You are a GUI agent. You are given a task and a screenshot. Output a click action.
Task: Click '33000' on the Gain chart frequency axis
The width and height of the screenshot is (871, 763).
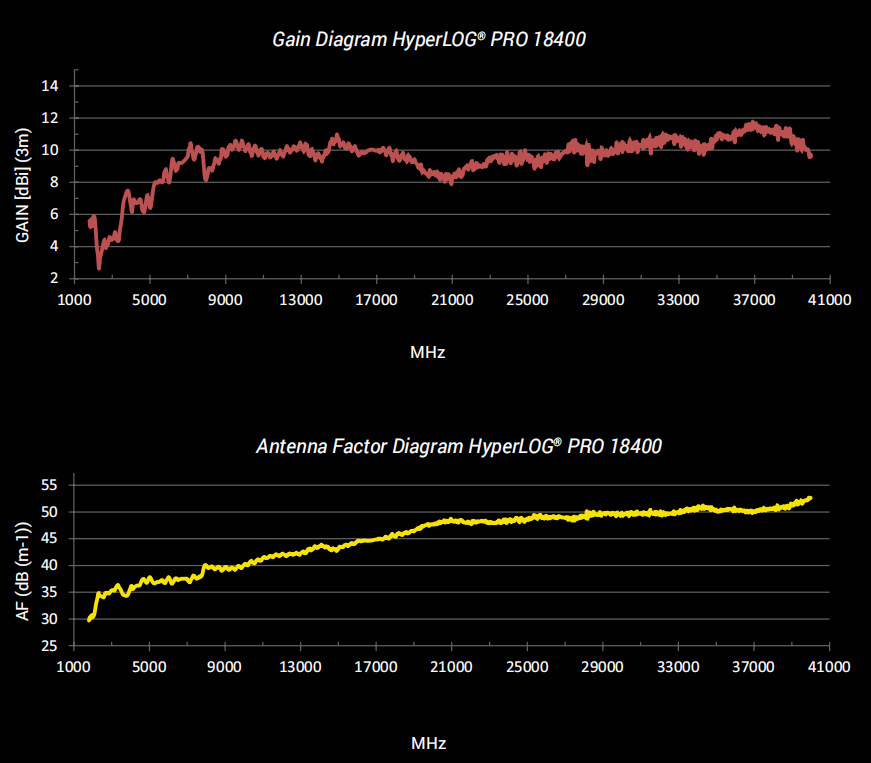click(x=678, y=300)
